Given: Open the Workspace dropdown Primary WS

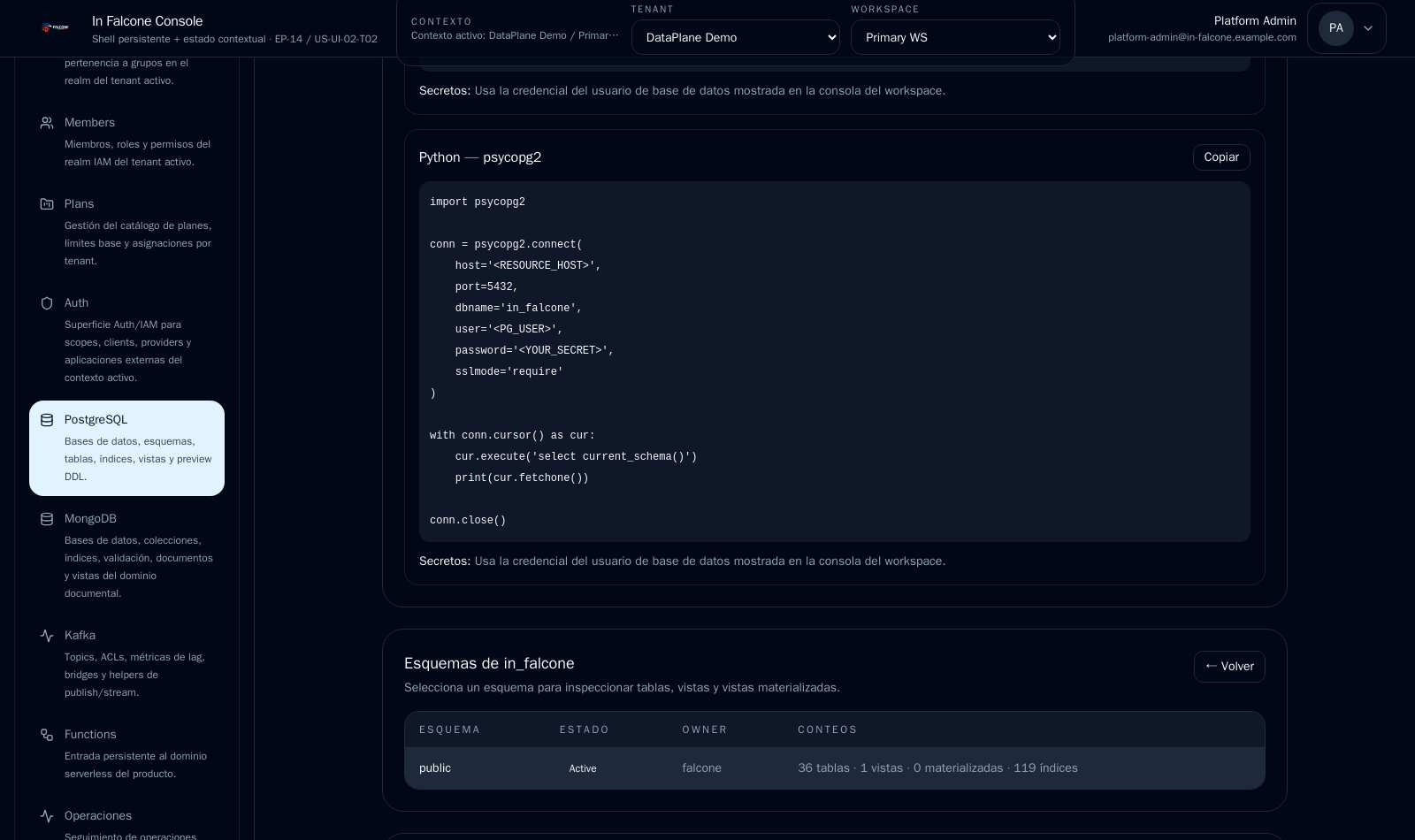Looking at the screenshot, I should (x=955, y=37).
